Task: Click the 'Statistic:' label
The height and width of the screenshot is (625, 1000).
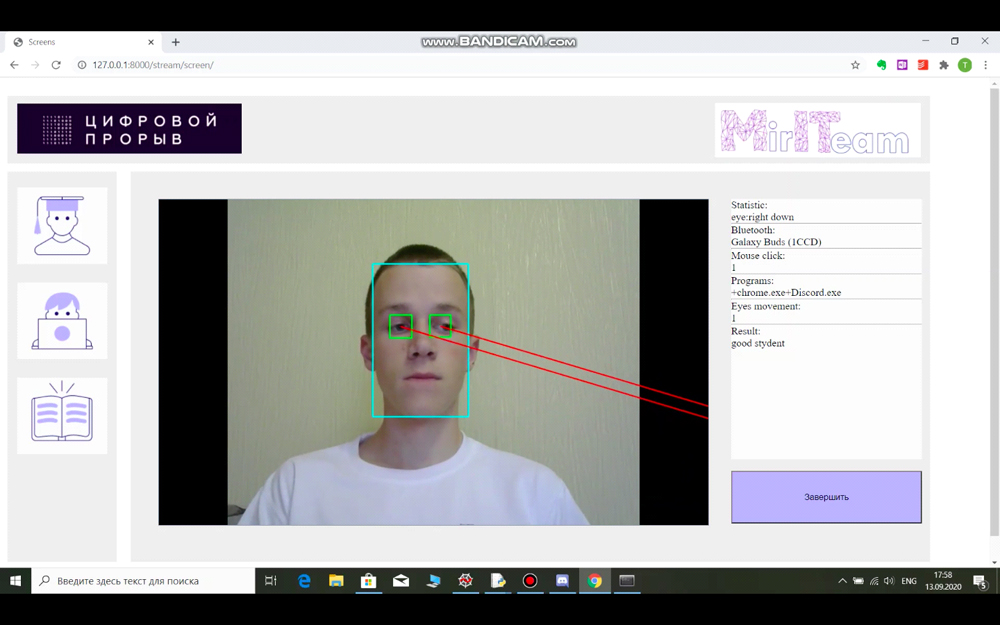Action: [749, 205]
